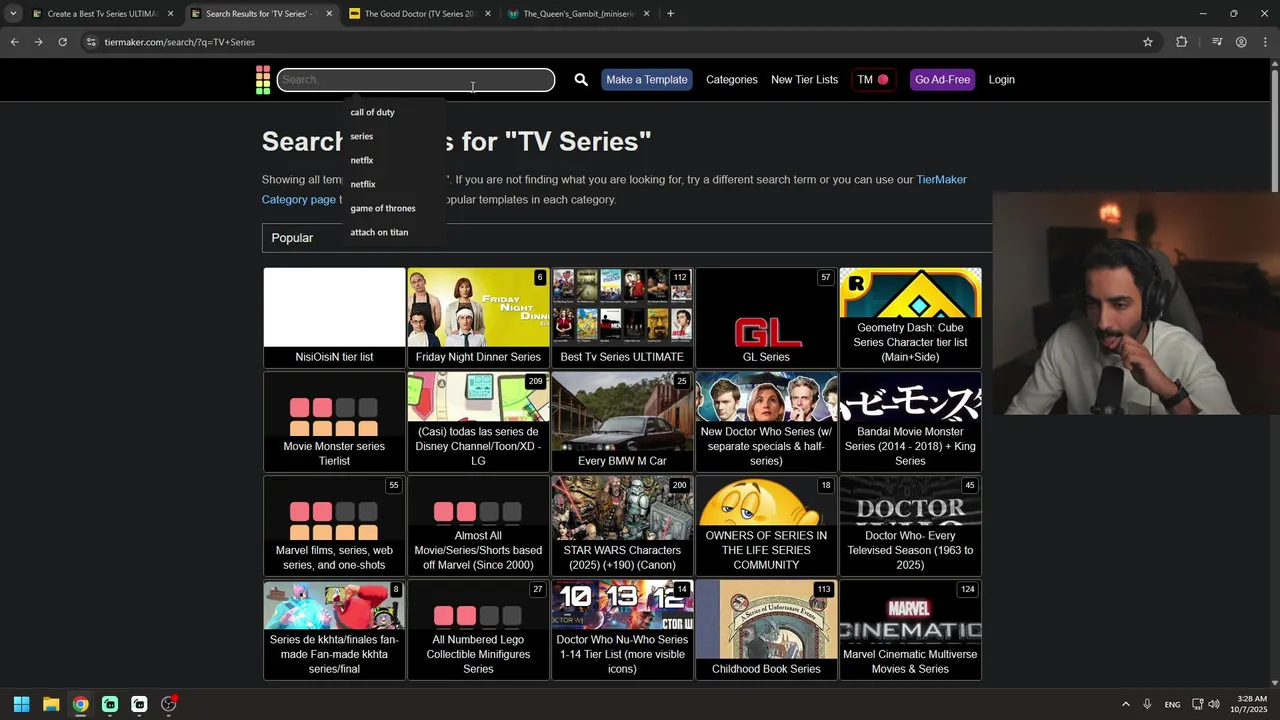The width and height of the screenshot is (1280, 720).
Task: Click the browser address bar URL
Action: click(x=180, y=42)
